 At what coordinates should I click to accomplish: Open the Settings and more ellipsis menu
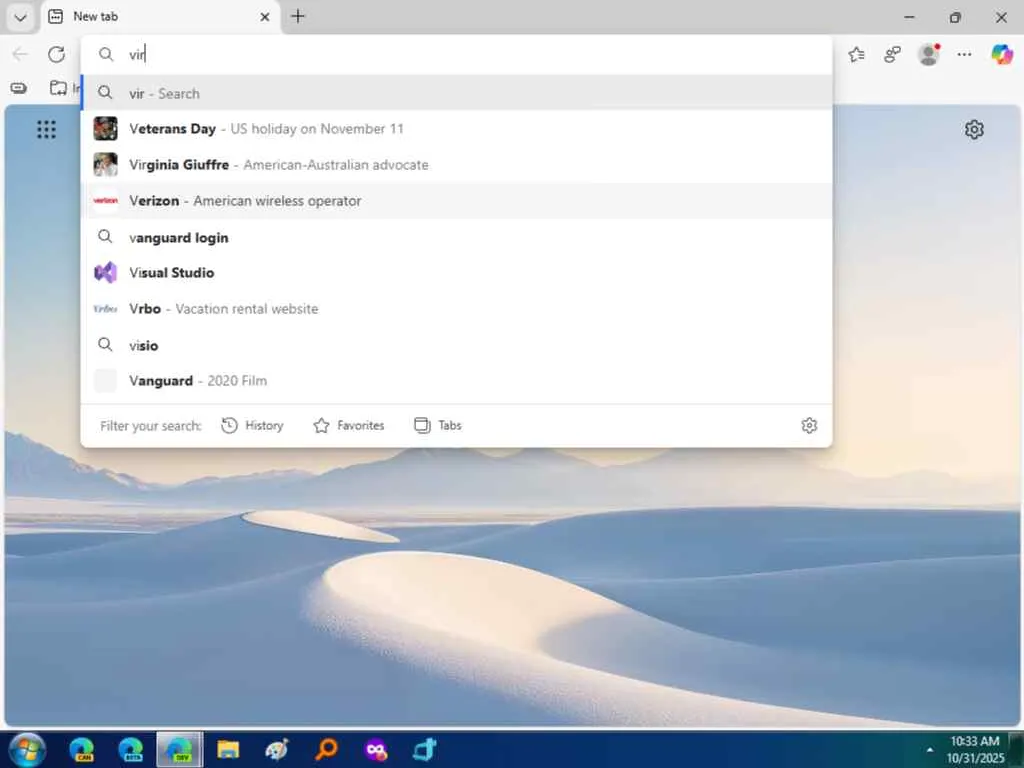click(x=964, y=54)
